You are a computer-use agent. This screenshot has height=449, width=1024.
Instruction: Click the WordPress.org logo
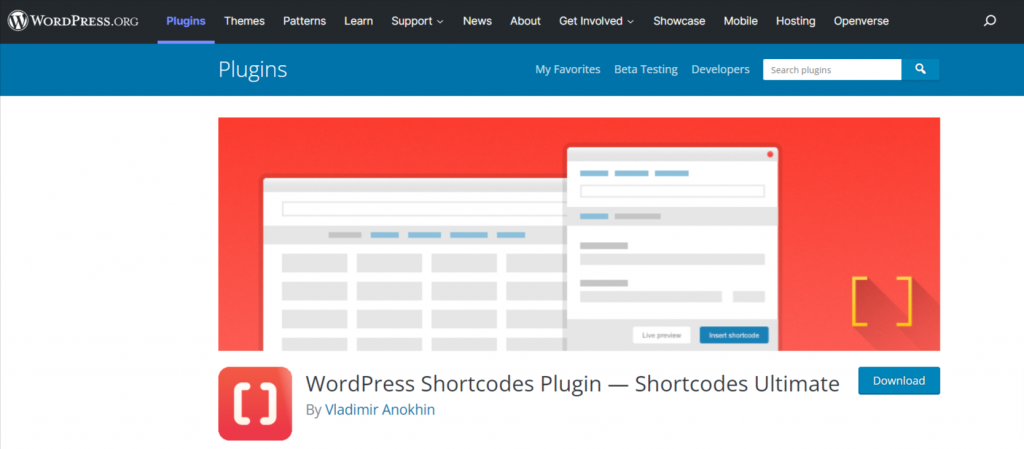point(73,21)
